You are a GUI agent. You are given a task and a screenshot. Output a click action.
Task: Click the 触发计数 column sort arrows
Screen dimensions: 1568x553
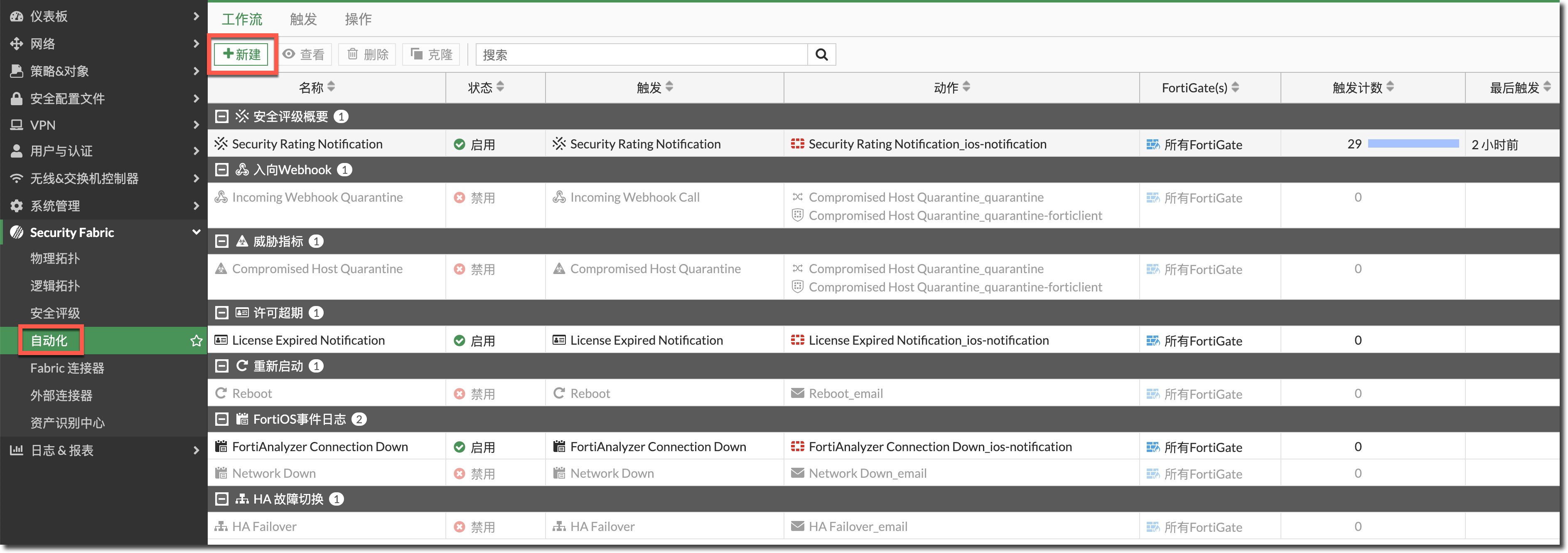click(1390, 87)
